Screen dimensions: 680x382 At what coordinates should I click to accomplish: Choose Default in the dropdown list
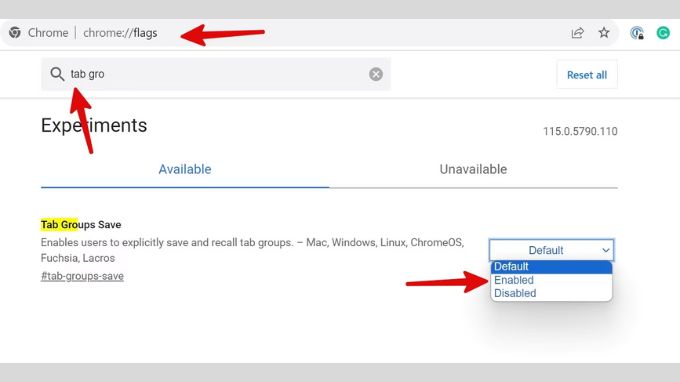(551, 267)
